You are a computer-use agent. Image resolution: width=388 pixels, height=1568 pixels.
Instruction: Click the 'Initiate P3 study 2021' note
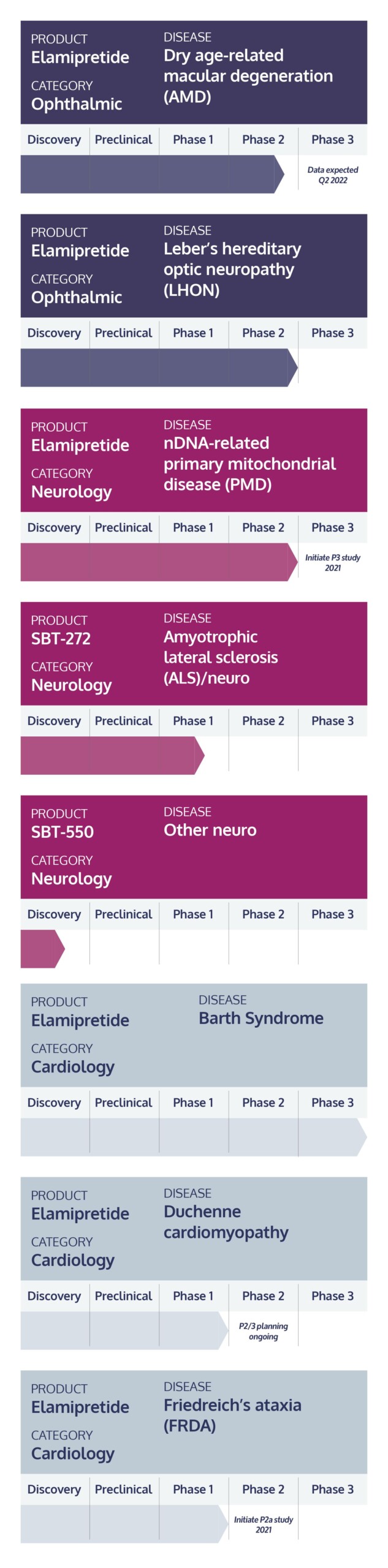[333, 563]
